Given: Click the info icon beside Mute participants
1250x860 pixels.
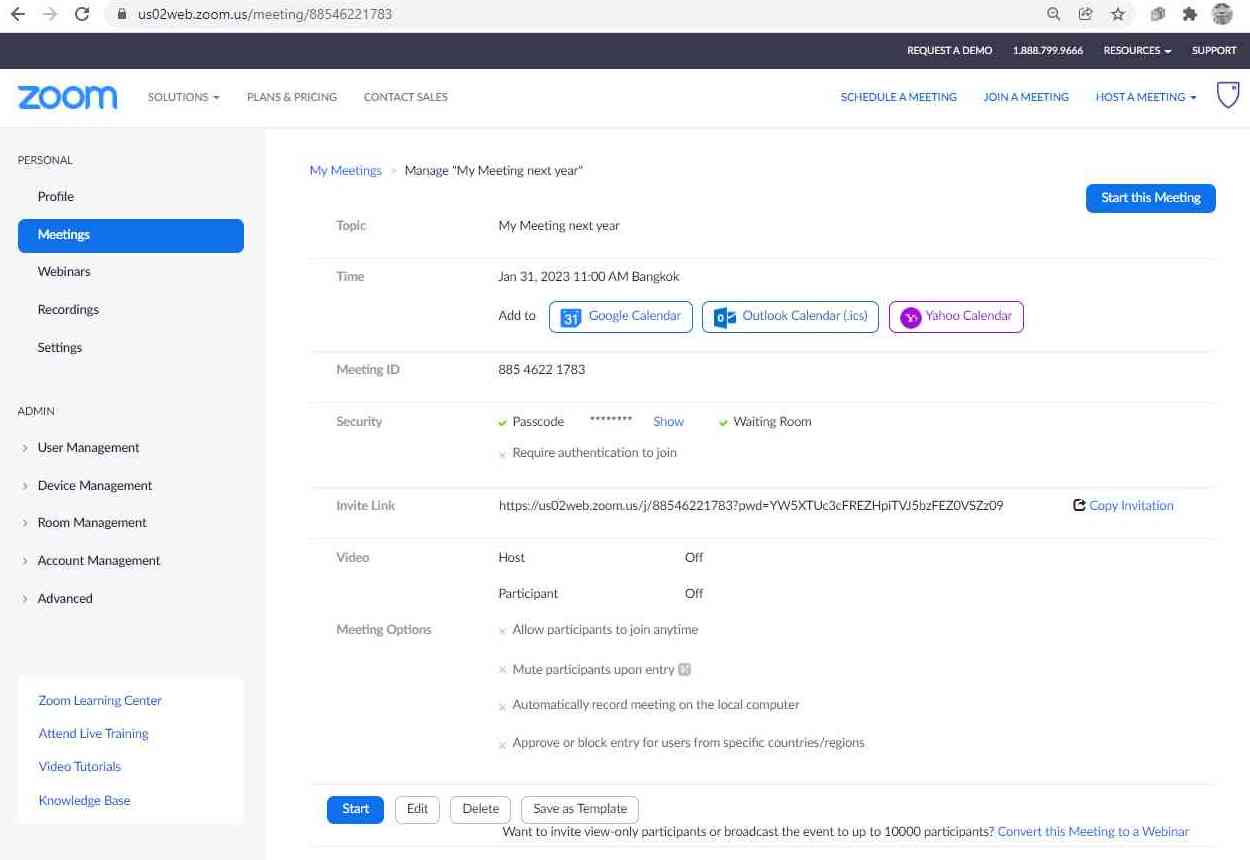Looking at the screenshot, I should (x=685, y=669).
